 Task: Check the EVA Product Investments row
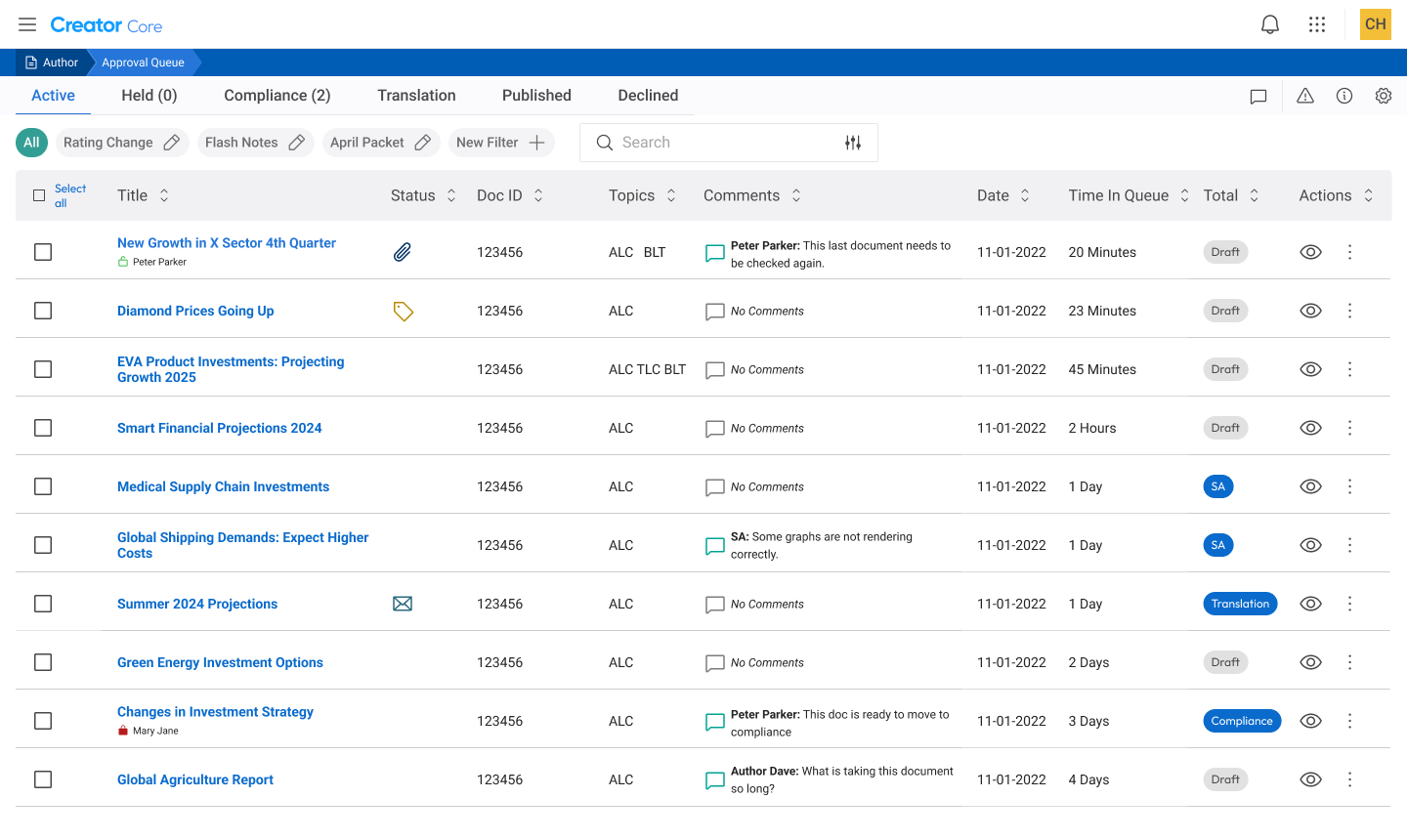pyautogui.click(x=43, y=369)
